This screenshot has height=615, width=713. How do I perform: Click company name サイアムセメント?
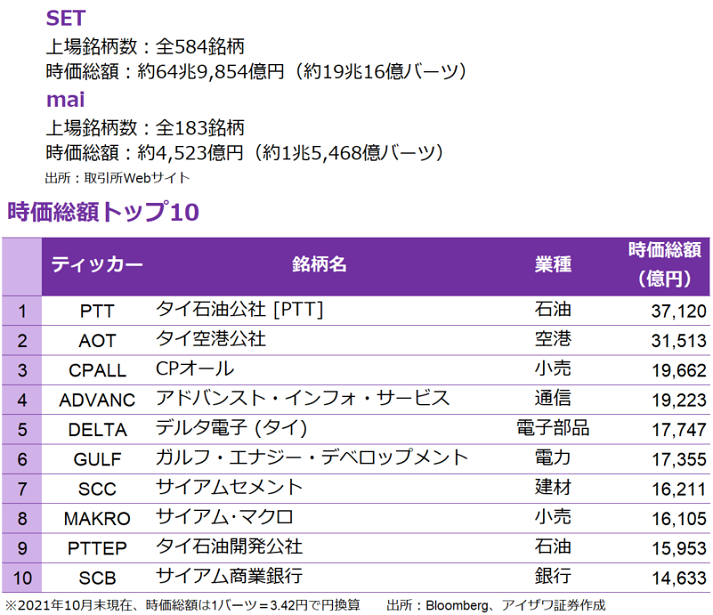tap(229, 488)
